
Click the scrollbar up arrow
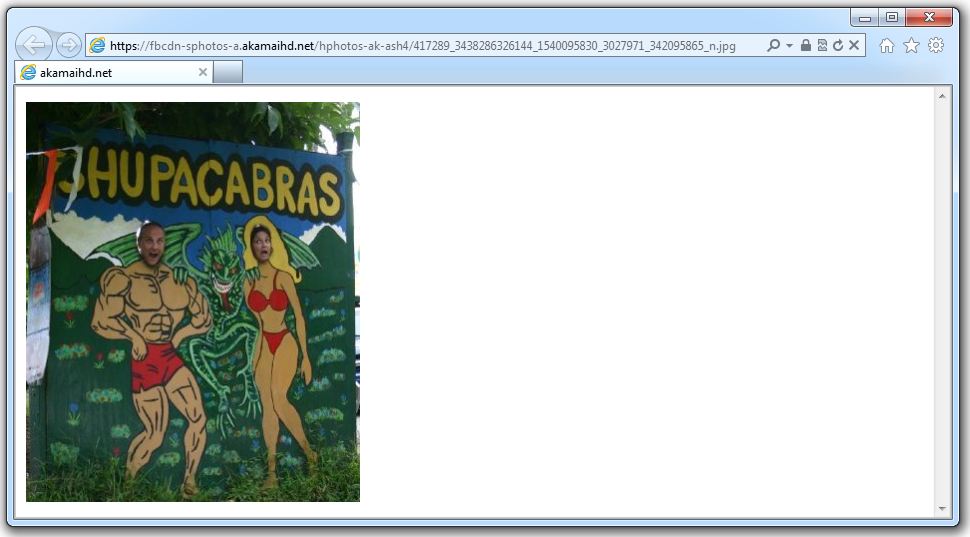(x=942, y=96)
